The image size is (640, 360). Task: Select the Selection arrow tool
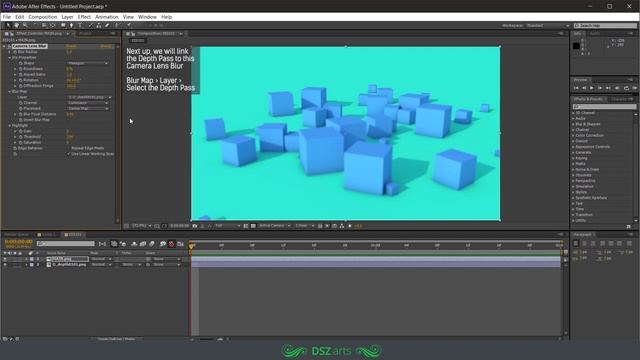(x=8, y=25)
